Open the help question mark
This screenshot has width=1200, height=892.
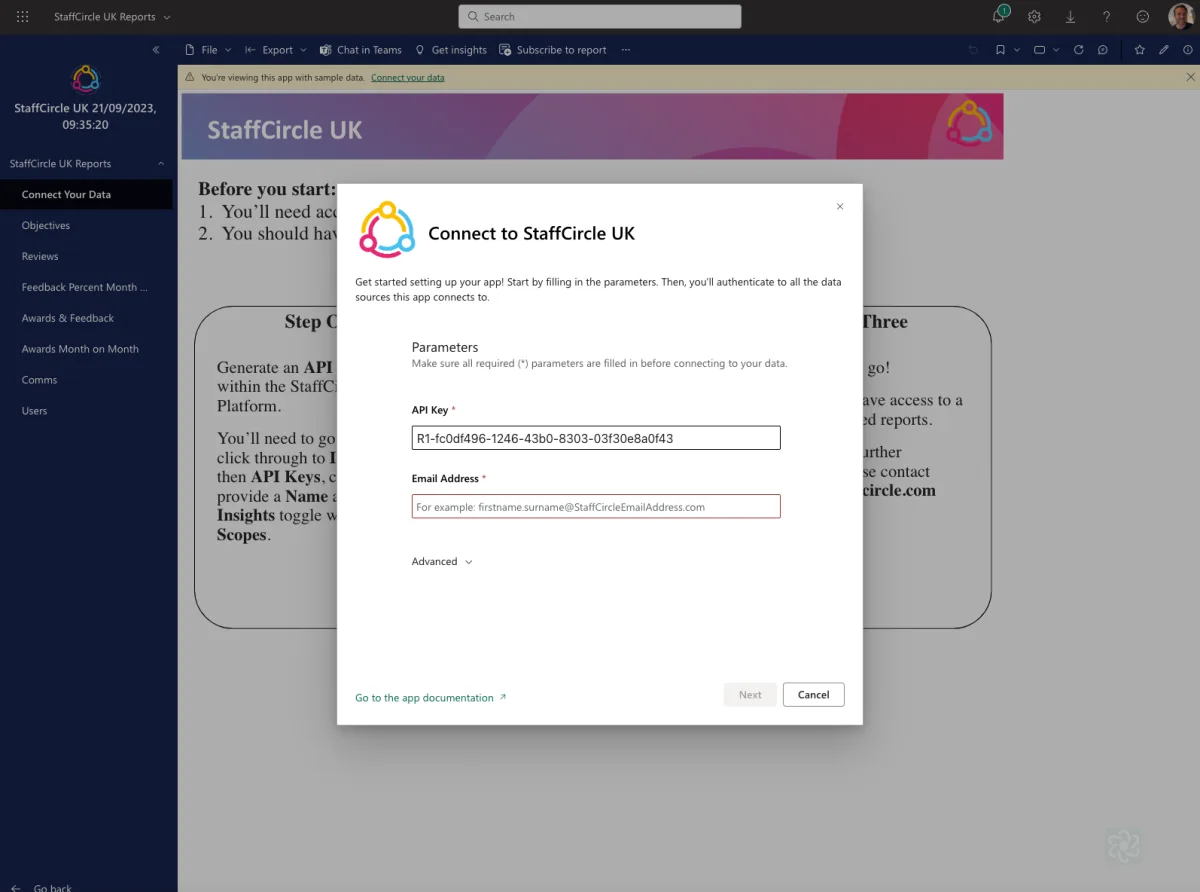(x=1106, y=17)
